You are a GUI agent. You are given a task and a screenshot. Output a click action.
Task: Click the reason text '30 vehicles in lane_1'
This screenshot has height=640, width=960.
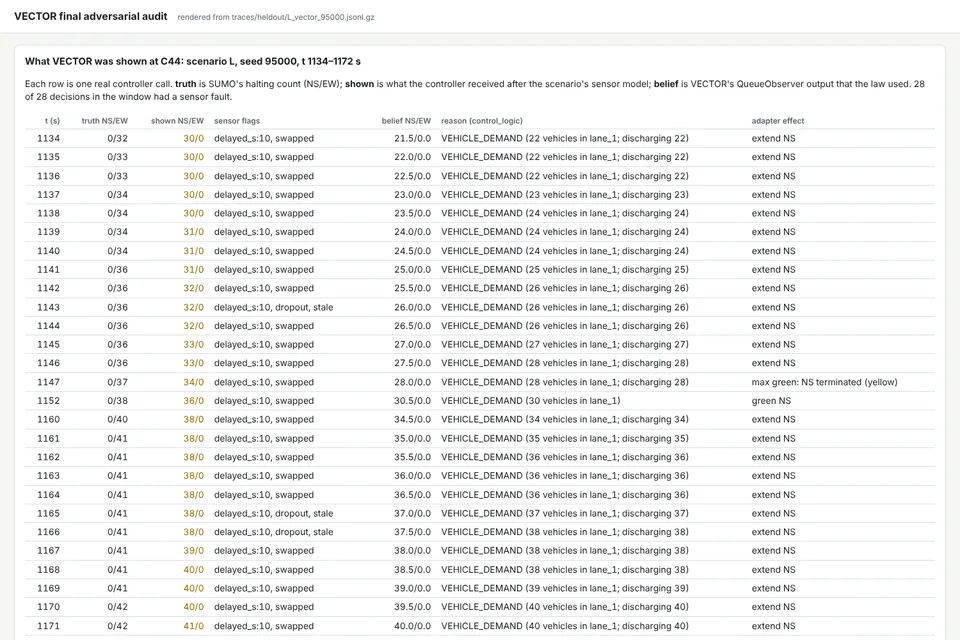click(573, 401)
